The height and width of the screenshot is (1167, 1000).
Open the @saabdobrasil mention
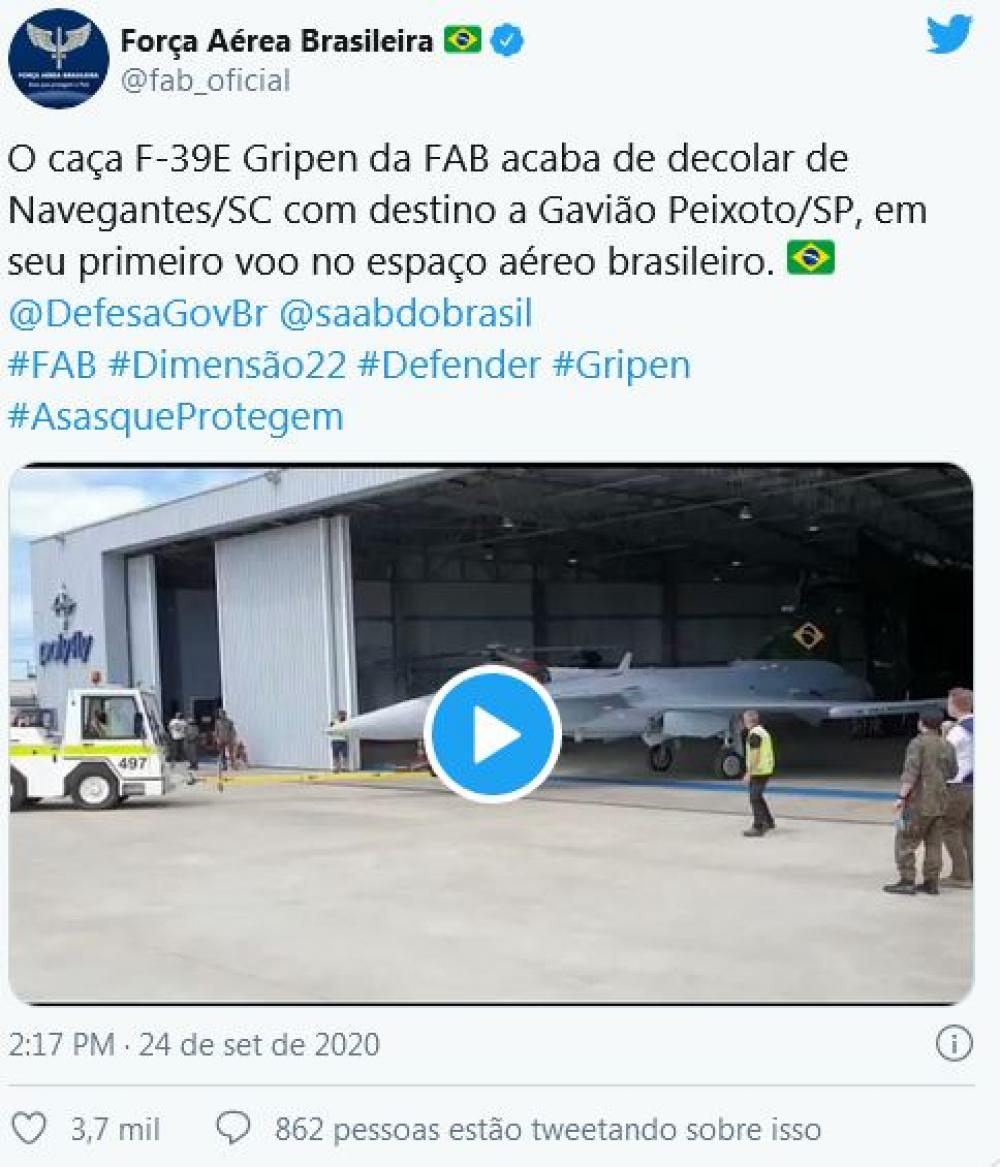tap(406, 313)
